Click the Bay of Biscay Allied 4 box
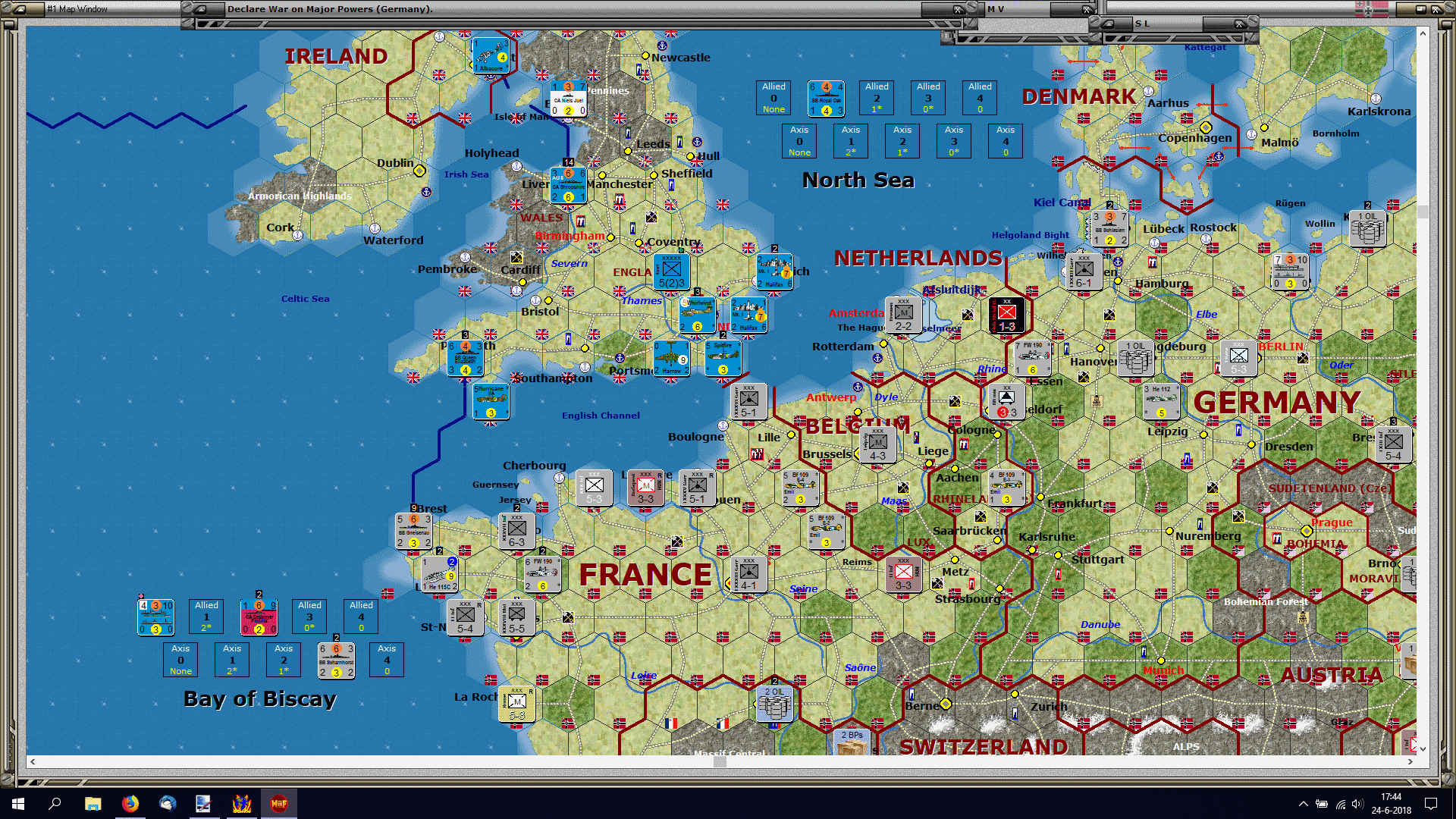 [x=361, y=617]
